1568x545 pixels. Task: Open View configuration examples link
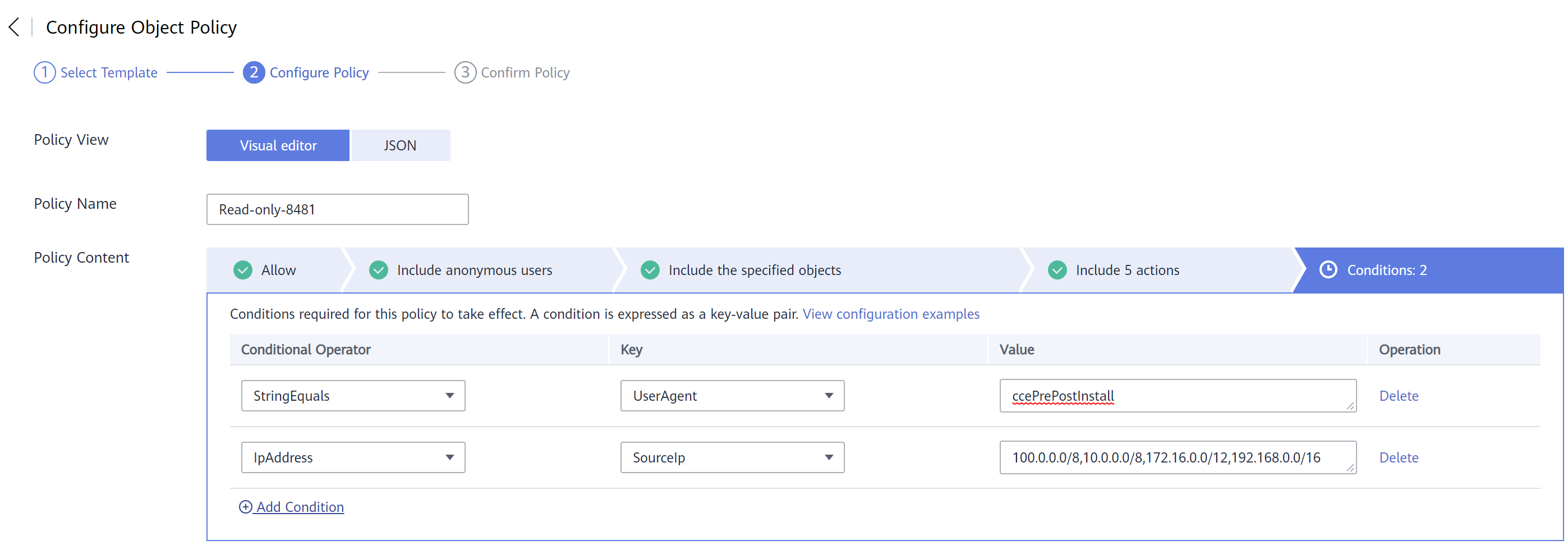pos(891,314)
